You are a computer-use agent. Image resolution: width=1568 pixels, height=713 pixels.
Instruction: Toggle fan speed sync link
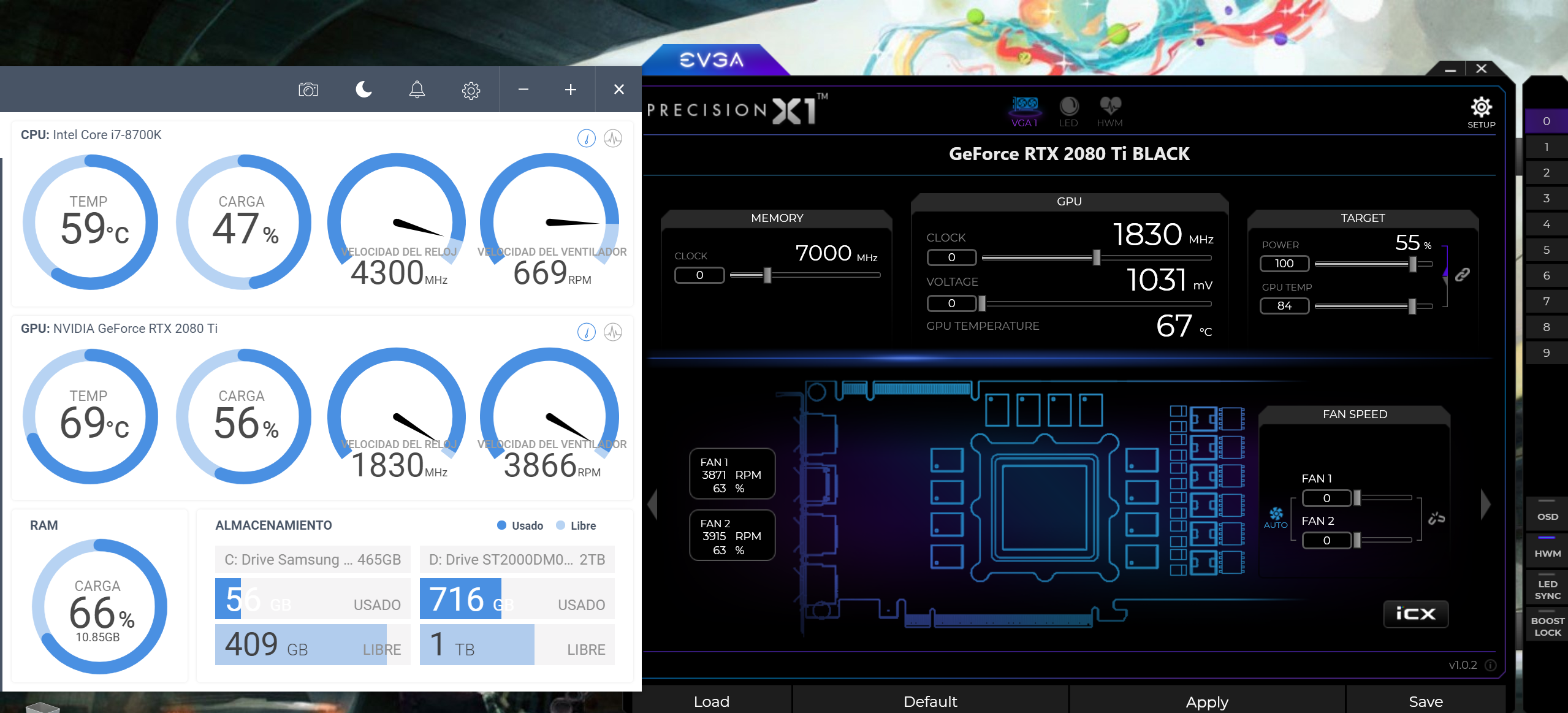1436,519
